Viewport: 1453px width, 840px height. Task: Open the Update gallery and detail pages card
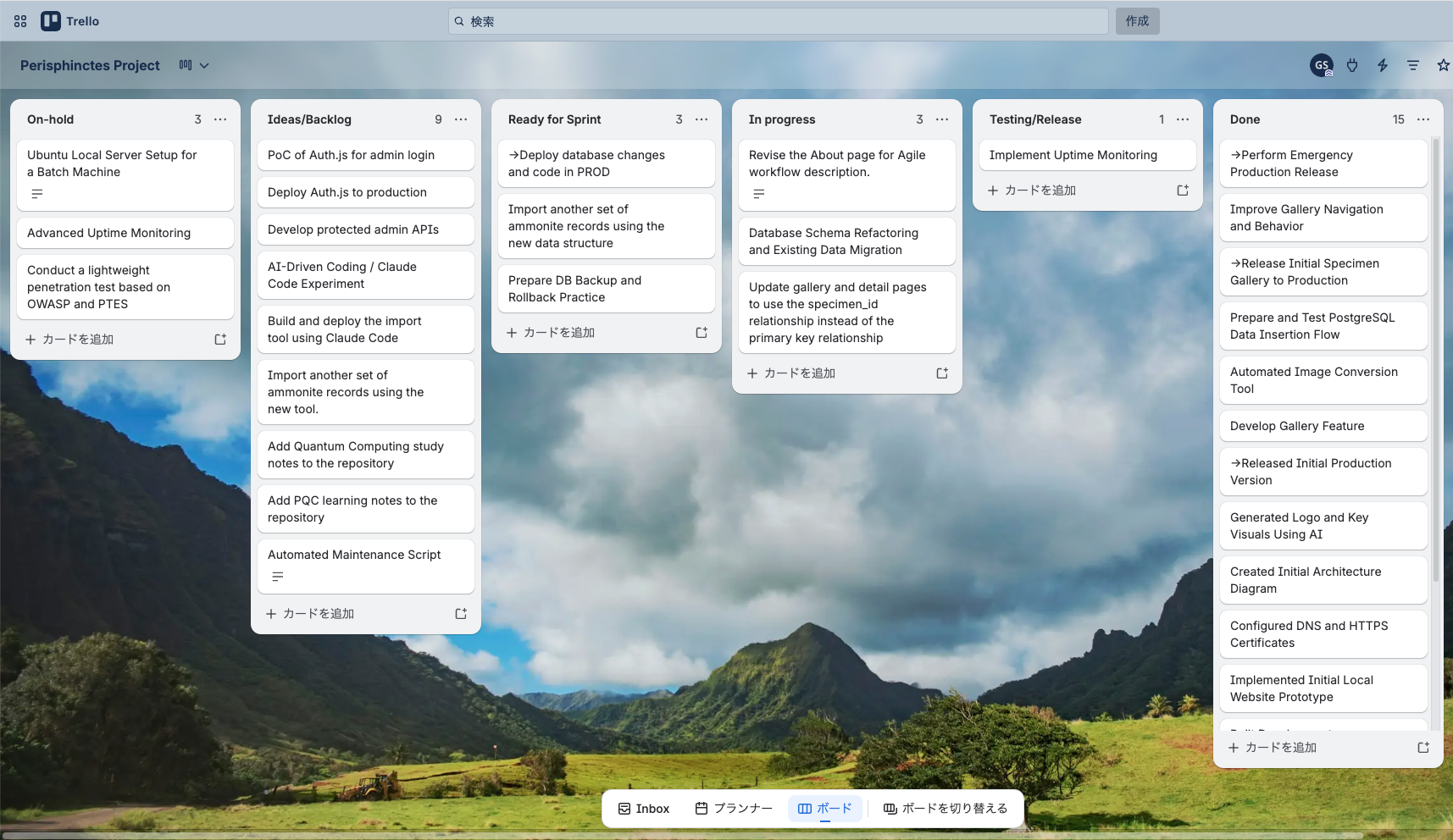coord(847,312)
